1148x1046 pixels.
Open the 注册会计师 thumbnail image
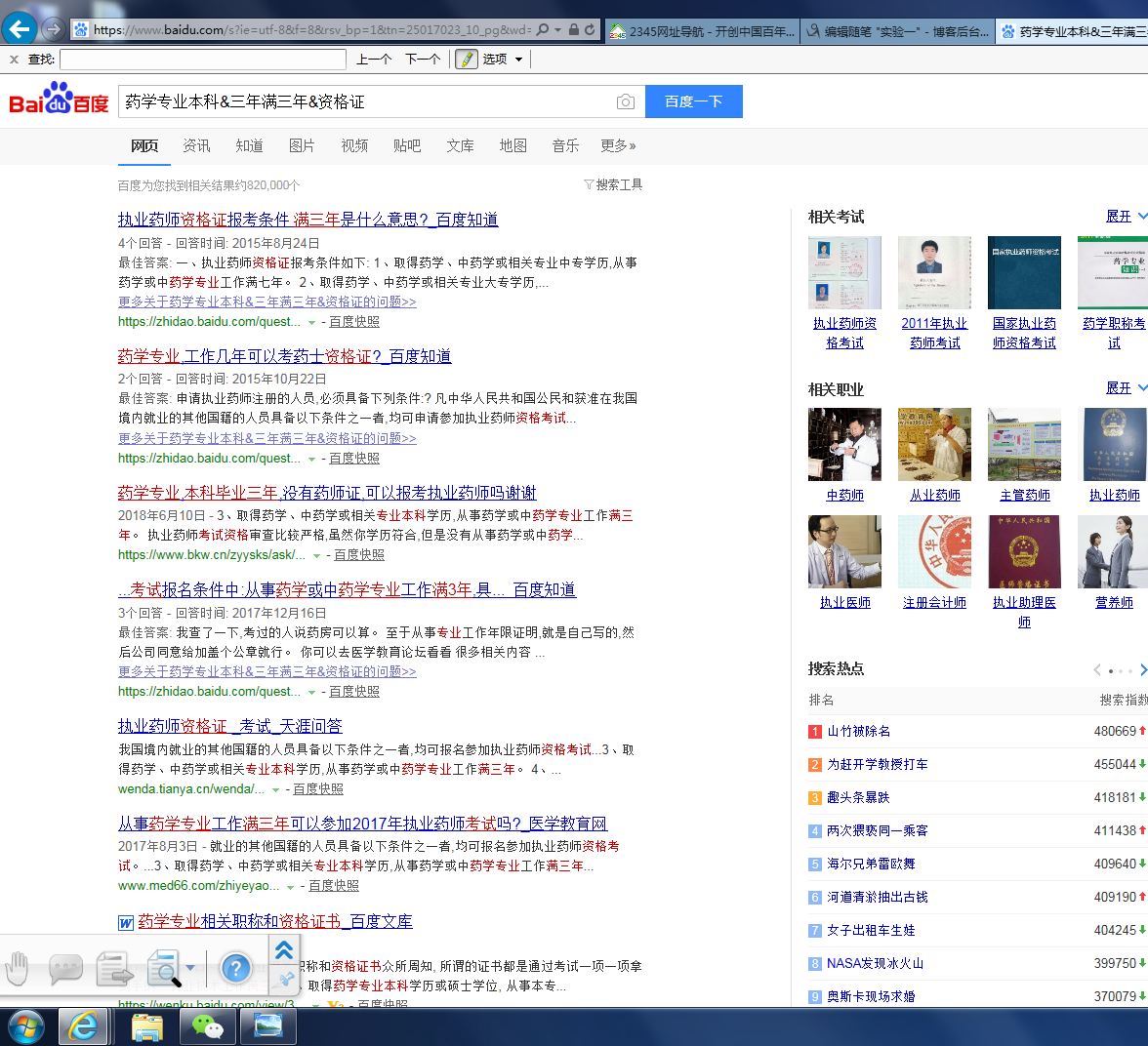pyautogui.click(x=934, y=551)
